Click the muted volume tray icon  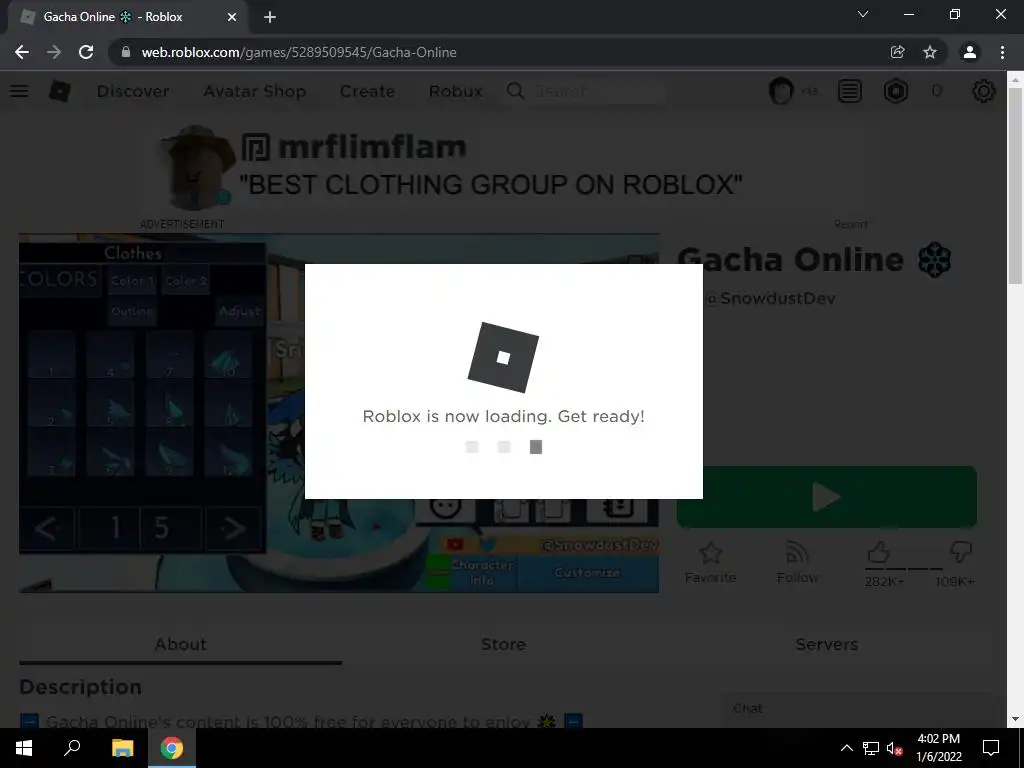pyautogui.click(x=895, y=748)
